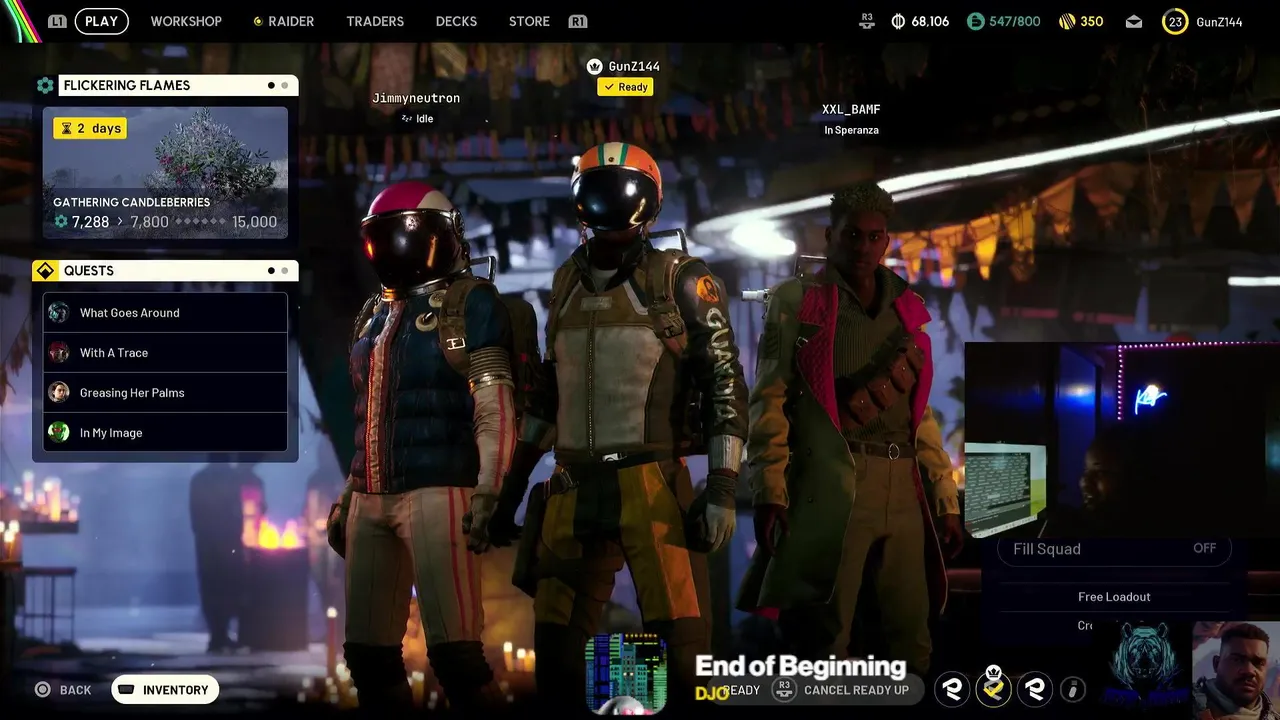
Task: Click the GunZ144 username in top bar
Action: (1219, 21)
